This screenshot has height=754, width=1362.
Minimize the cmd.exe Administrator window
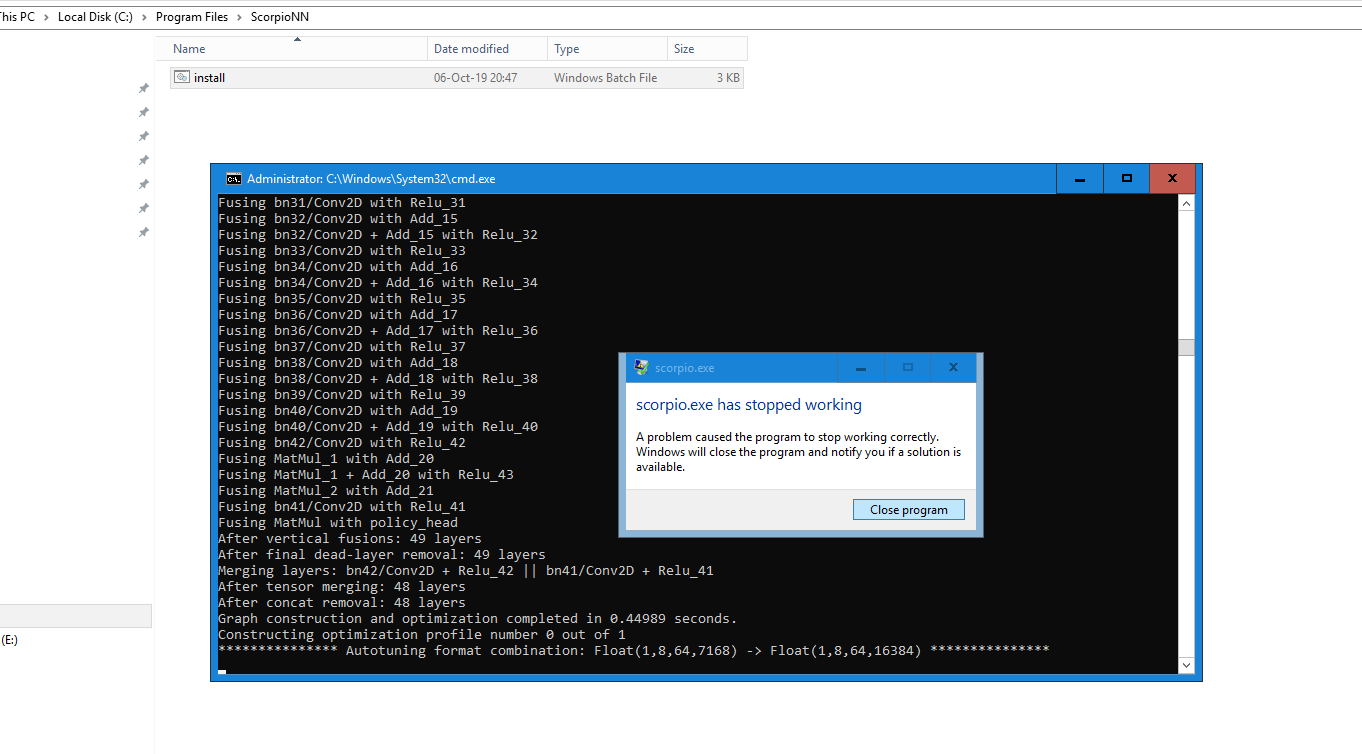(1080, 179)
